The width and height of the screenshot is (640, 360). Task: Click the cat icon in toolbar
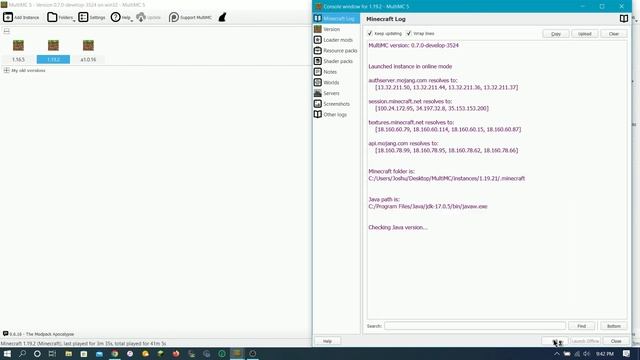point(222,18)
